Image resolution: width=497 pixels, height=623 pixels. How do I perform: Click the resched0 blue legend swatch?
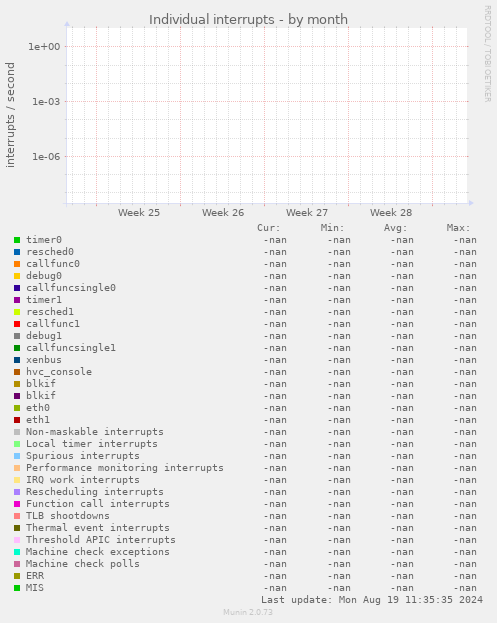point(17,252)
